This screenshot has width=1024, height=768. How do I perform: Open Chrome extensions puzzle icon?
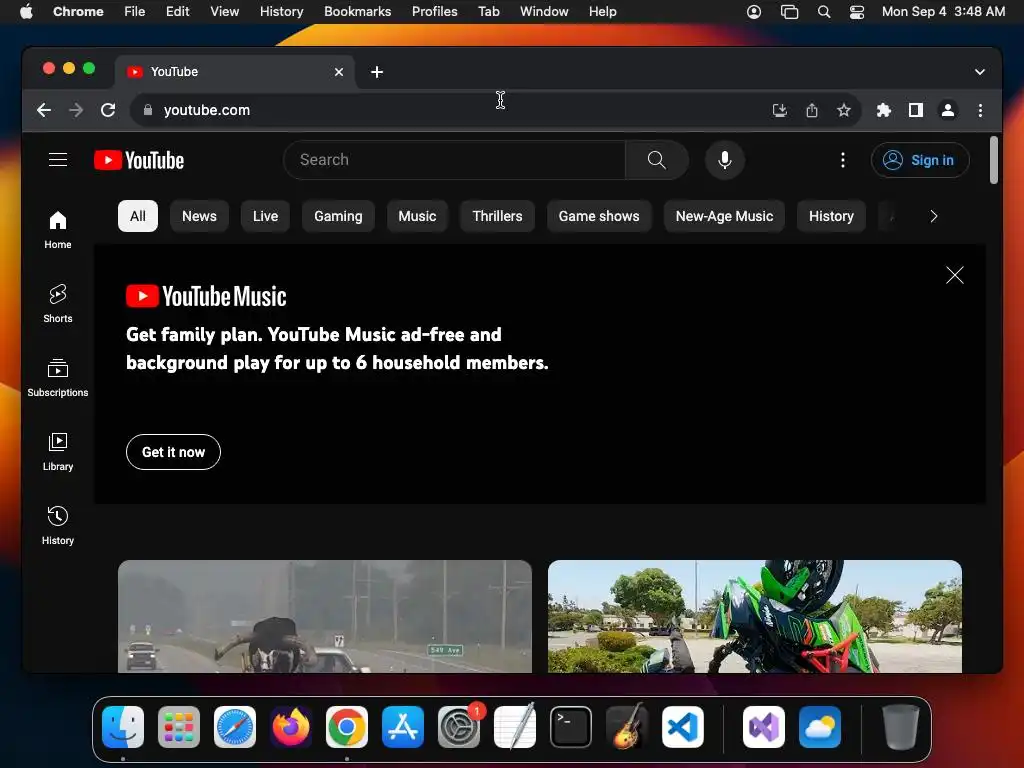pyautogui.click(x=884, y=110)
